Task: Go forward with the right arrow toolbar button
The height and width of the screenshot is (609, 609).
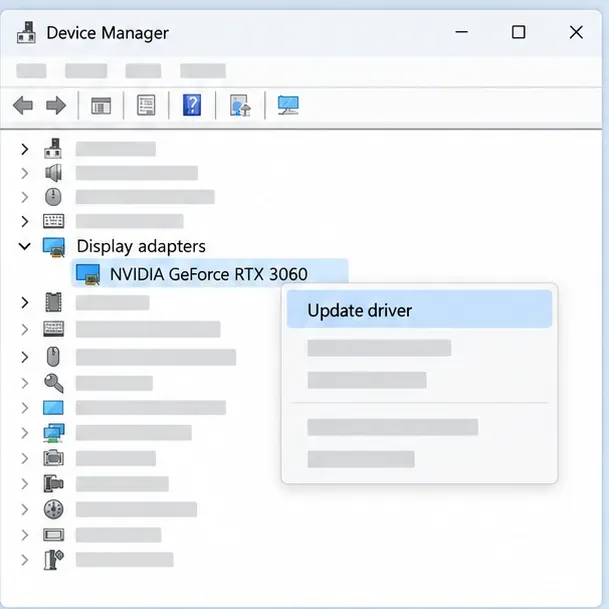Action: [56, 106]
